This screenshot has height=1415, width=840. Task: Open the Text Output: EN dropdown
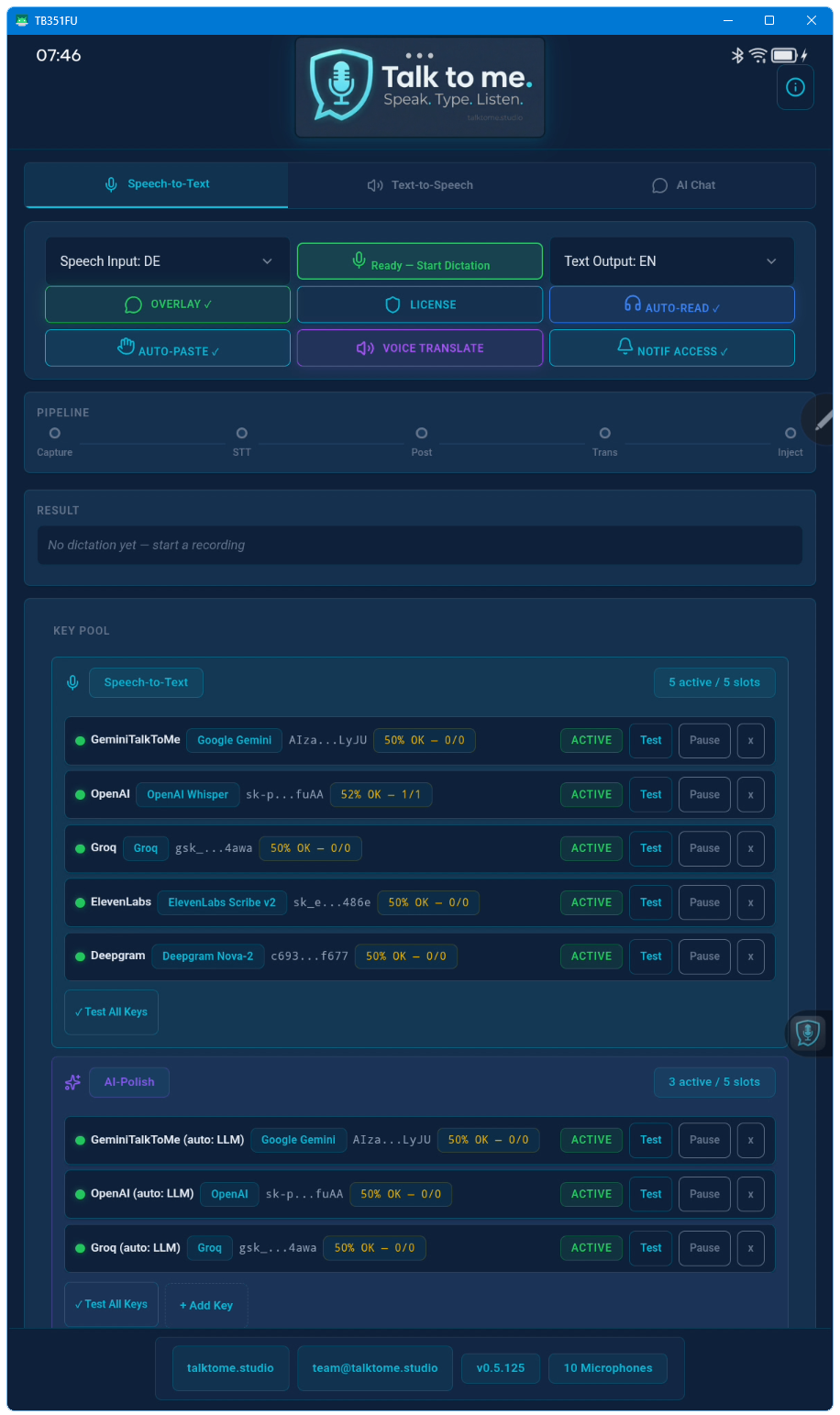[671, 261]
